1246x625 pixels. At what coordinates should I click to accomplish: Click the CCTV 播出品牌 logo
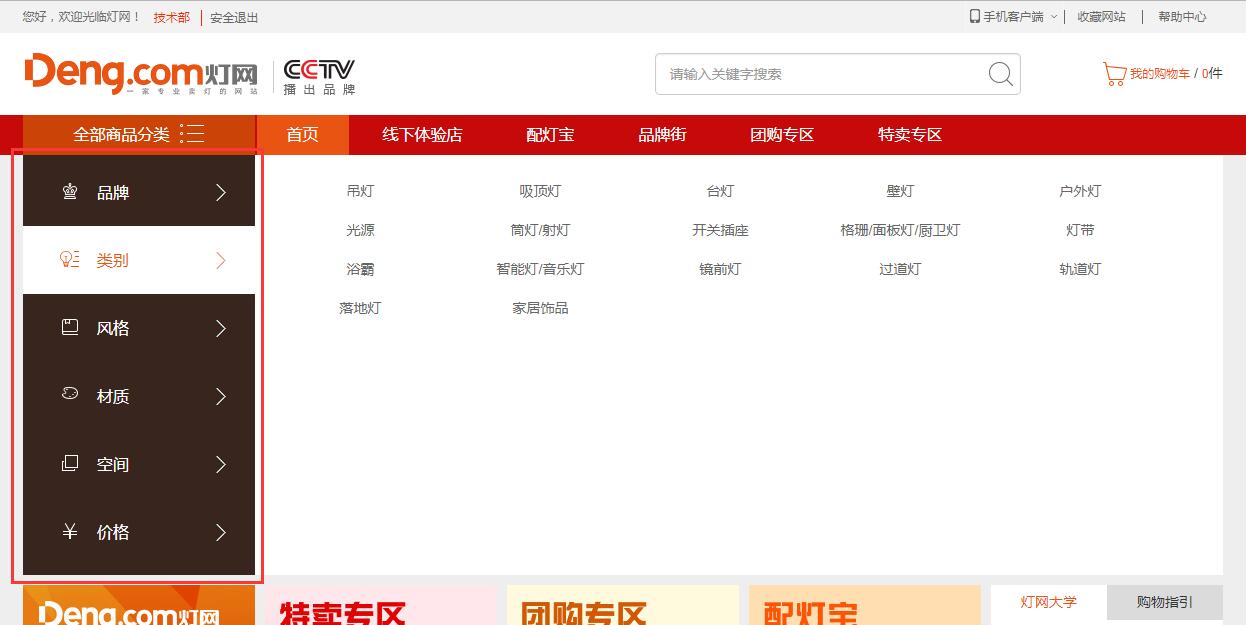[319, 76]
